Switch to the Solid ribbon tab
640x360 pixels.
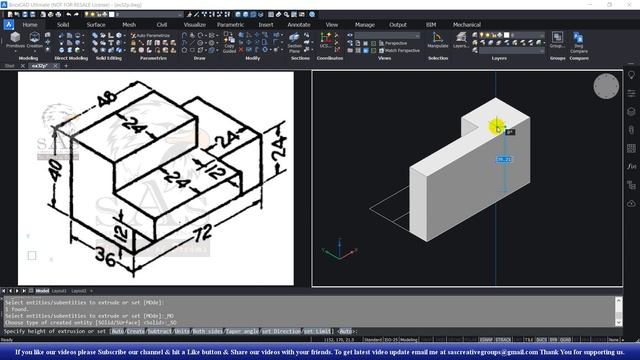click(62, 24)
